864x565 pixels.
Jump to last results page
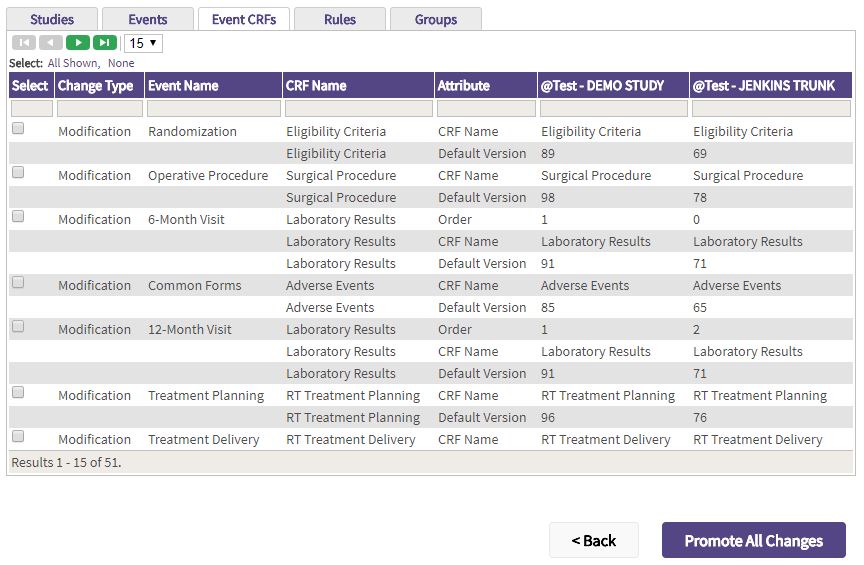tap(105, 43)
